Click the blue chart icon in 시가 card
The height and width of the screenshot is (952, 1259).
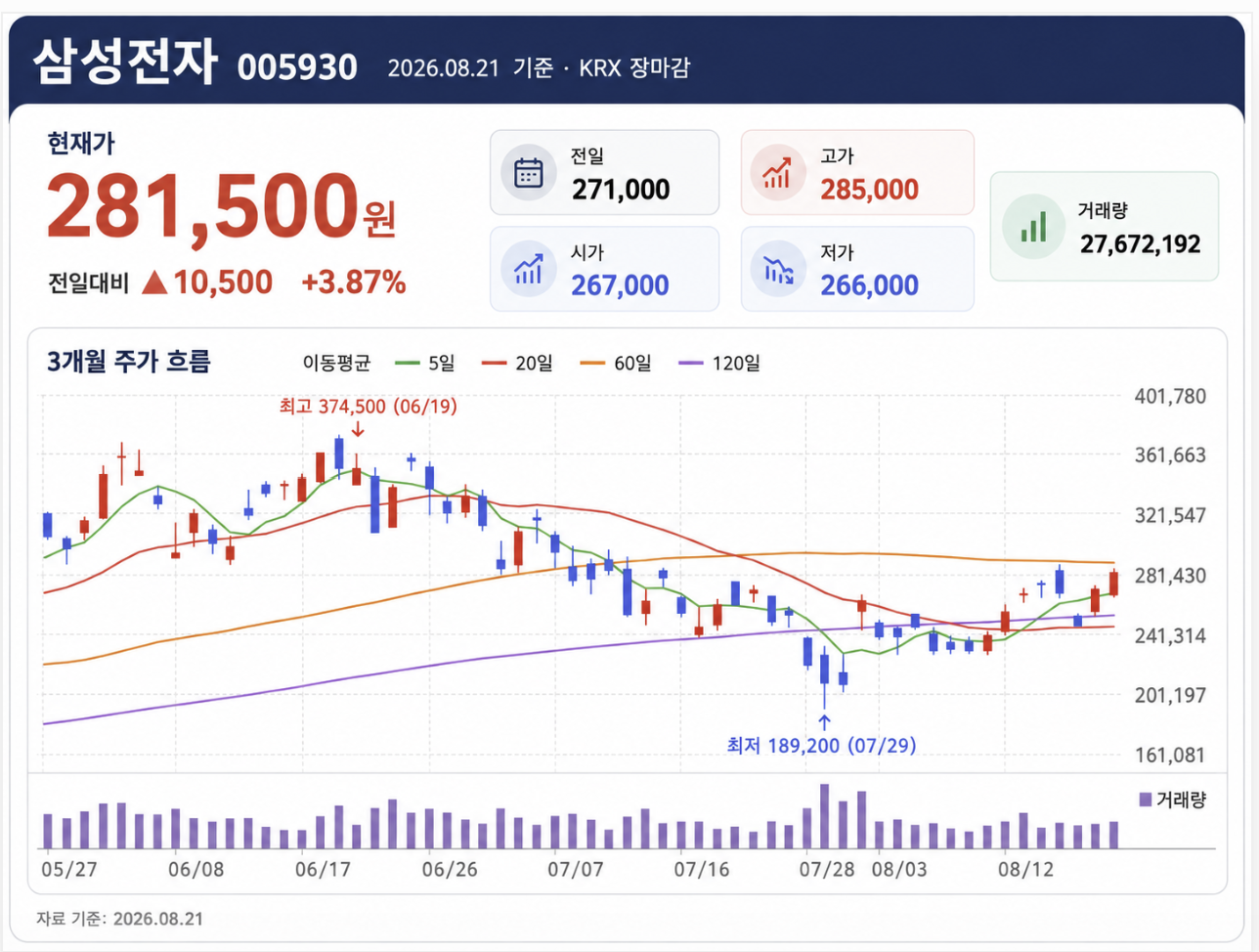point(529,269)
